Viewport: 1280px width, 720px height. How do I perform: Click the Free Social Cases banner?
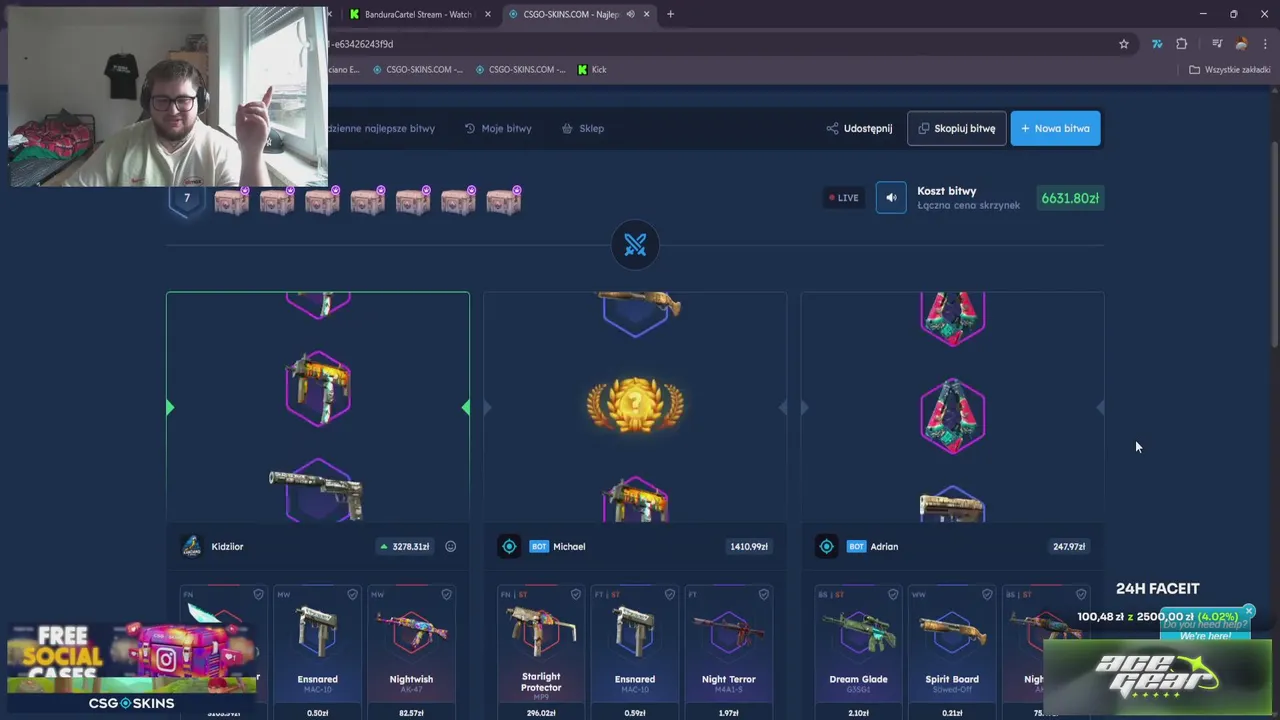[131, 656]
